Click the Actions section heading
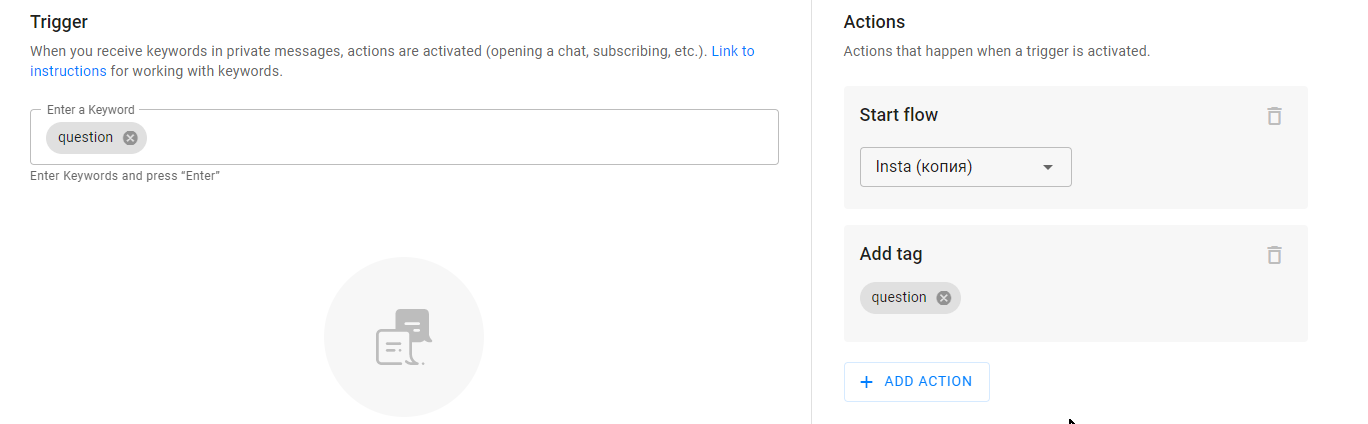The height and width of the screenshot is (424, 1368). pos(874,22)
